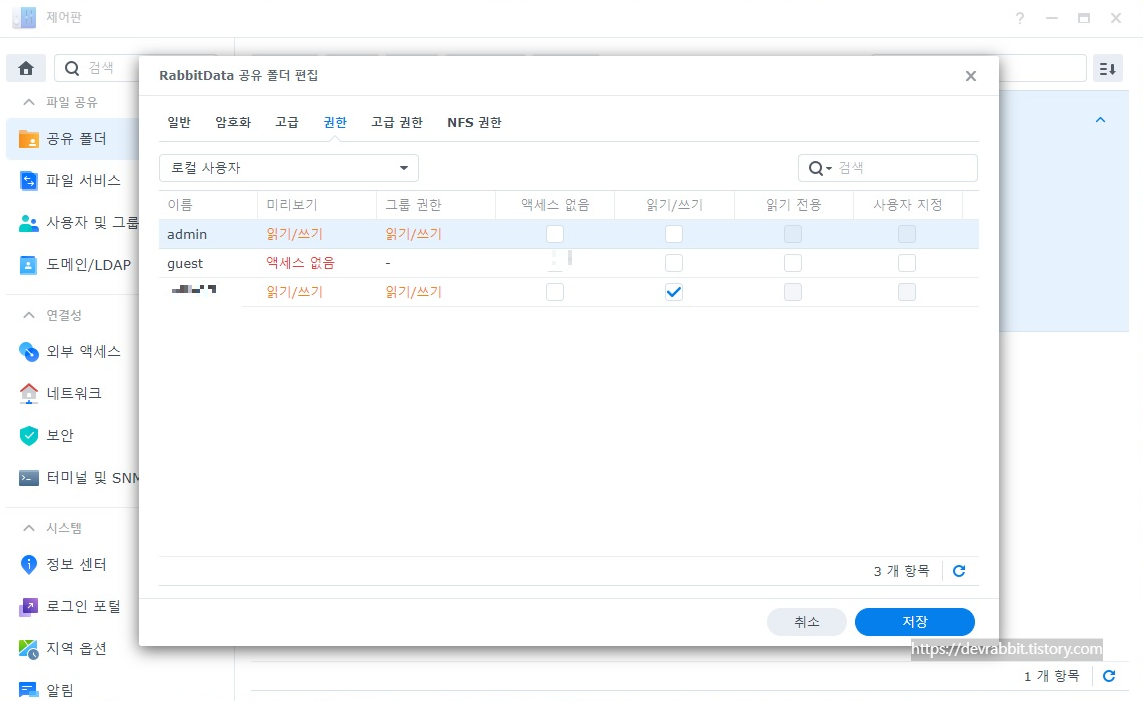Open Terminal & SNMP (터미널 및 SNMP) icon

(x=28, y=477)
